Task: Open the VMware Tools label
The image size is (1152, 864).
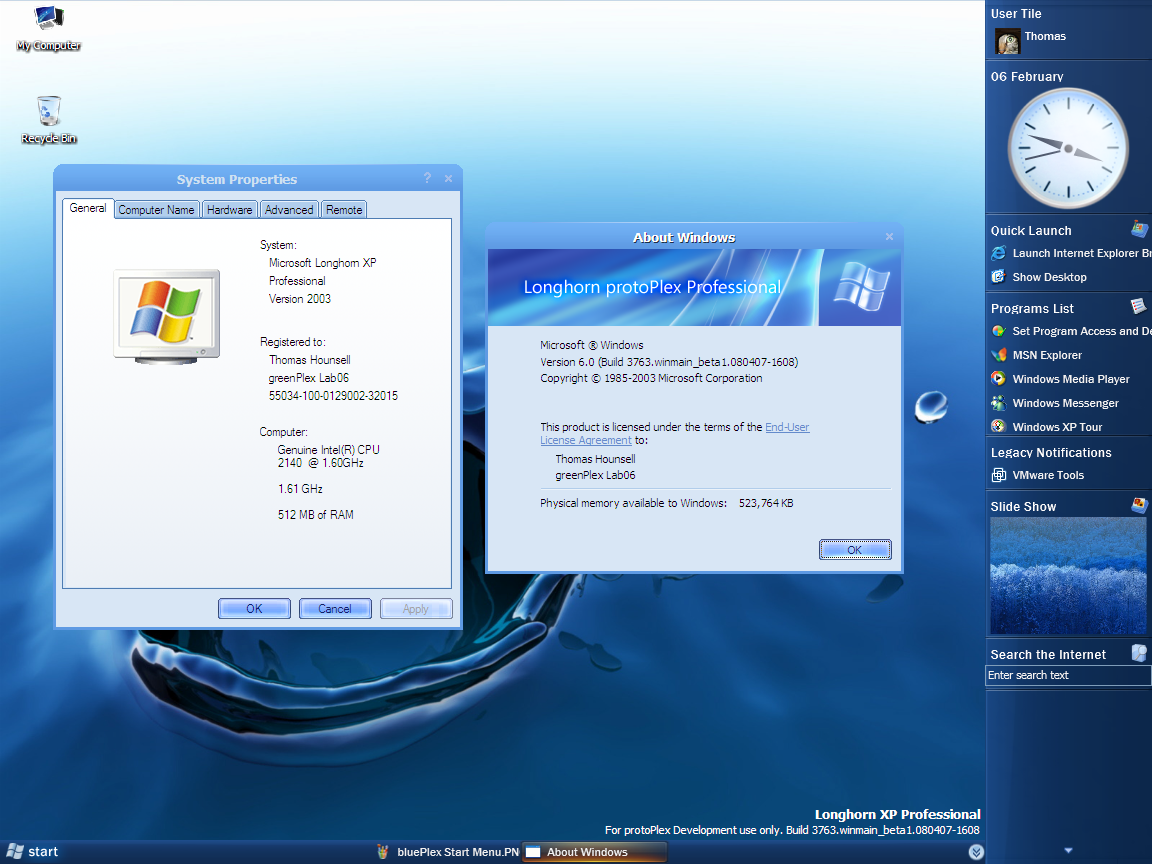Action: click(x=1048, y=475)
